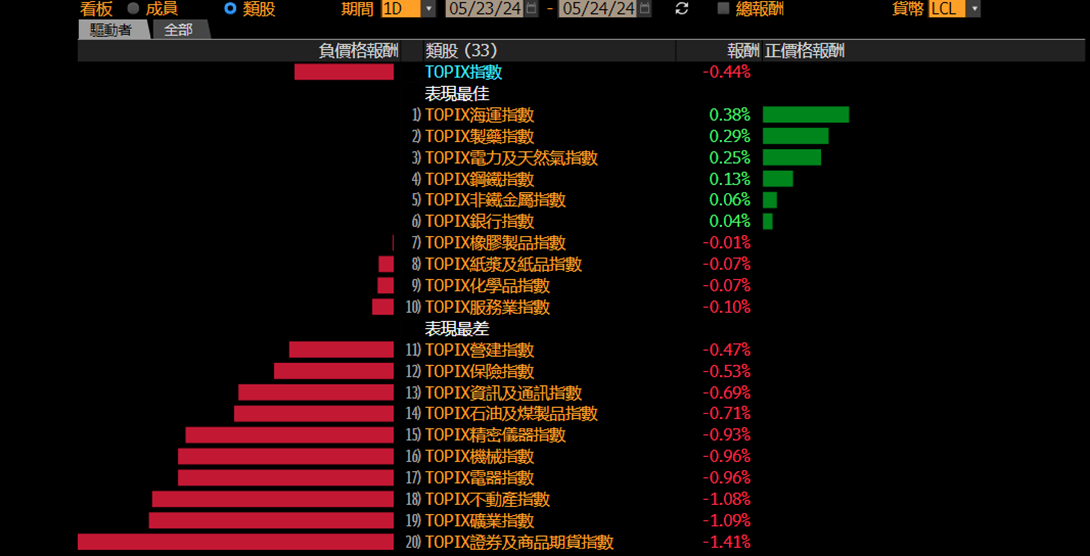Click the -1.09% return value
This screenshot has width=1090, height=556.
tap(726, 521)
